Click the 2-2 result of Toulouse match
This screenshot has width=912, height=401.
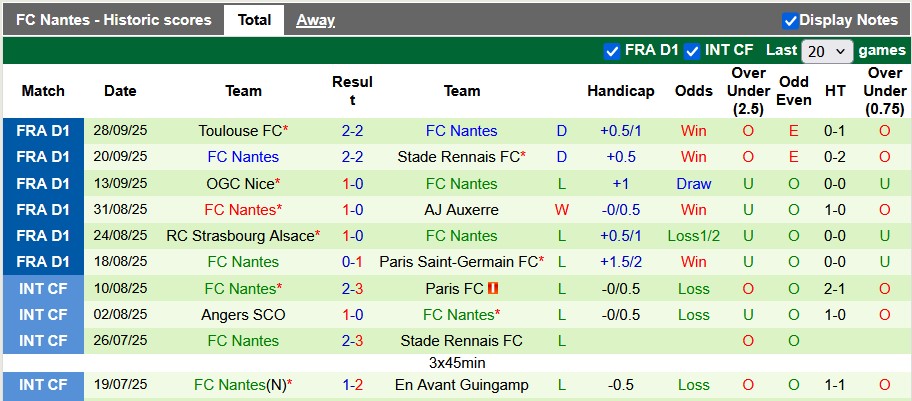coord(352,131)
